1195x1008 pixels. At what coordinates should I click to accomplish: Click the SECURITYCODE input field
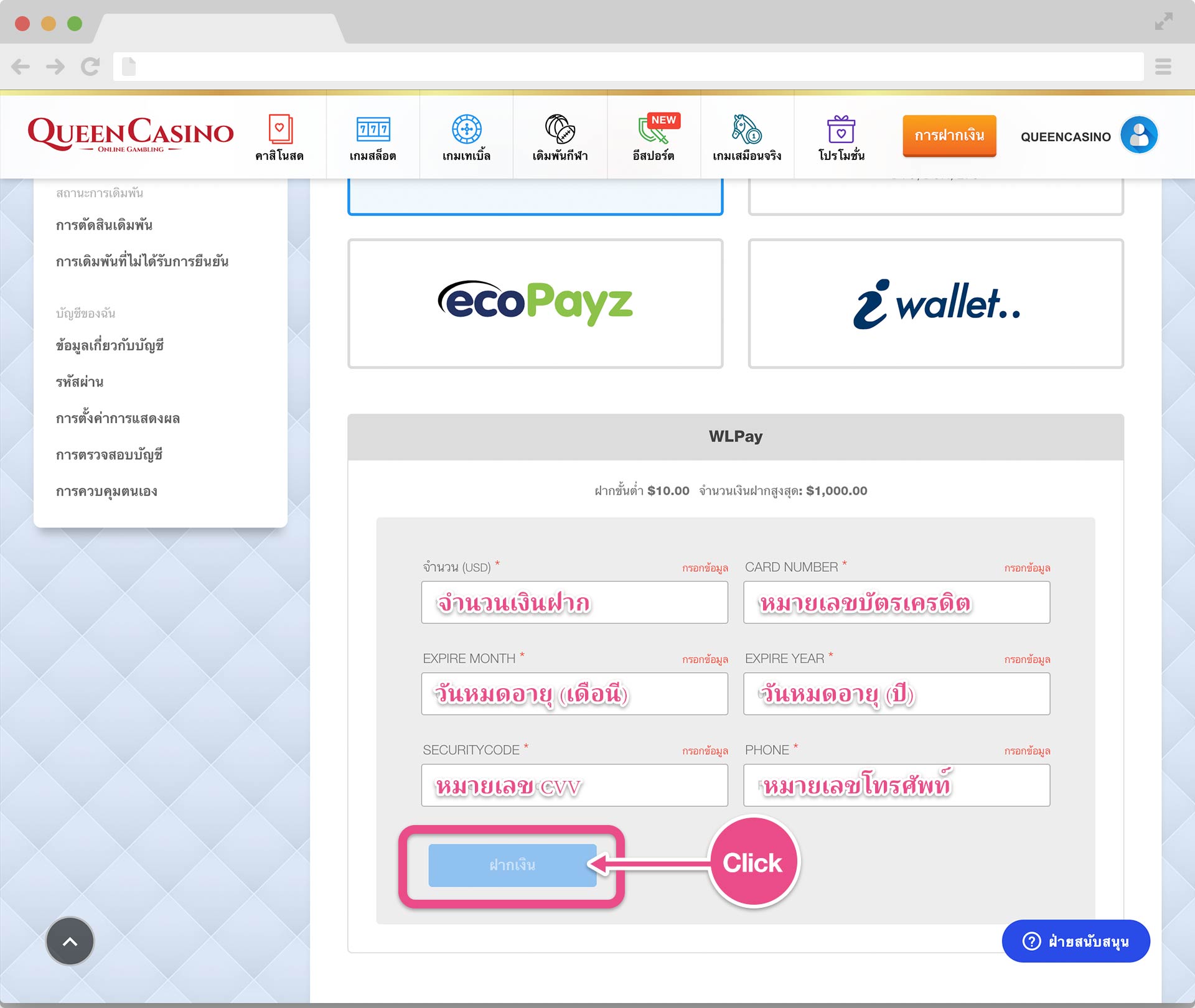(x=574, y=785)
